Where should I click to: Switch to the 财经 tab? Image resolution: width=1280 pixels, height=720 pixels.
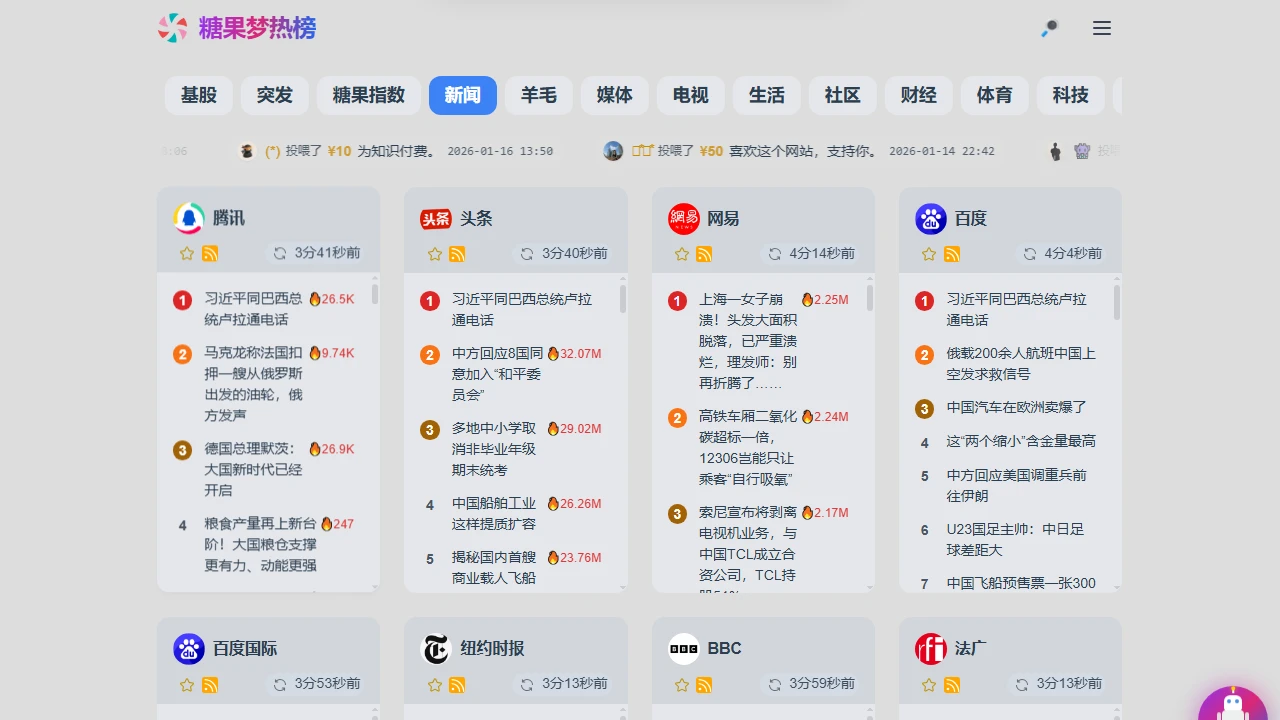[918, 95]
